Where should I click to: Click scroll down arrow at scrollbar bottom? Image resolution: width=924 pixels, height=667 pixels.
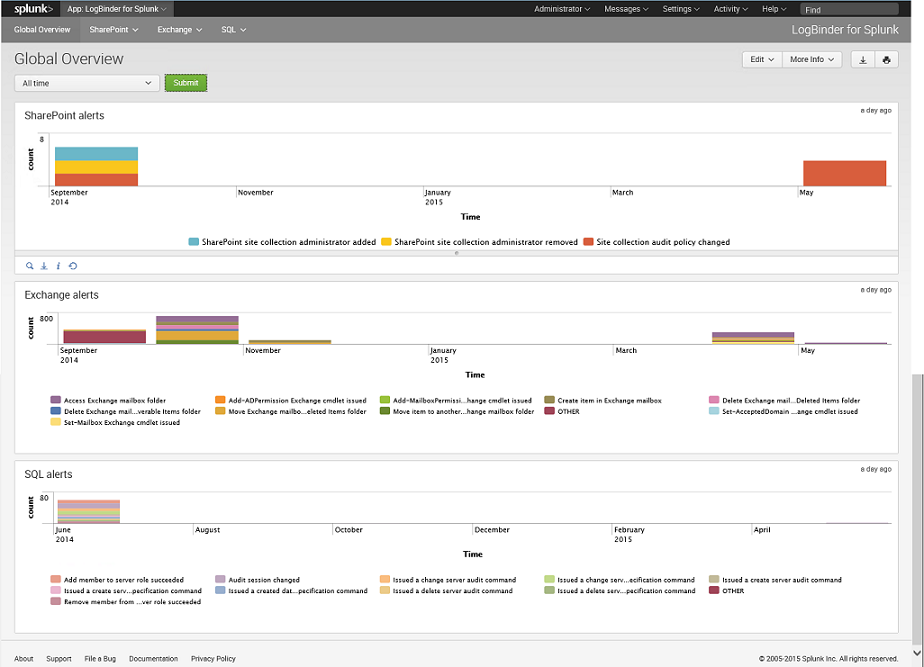(917, 653)
